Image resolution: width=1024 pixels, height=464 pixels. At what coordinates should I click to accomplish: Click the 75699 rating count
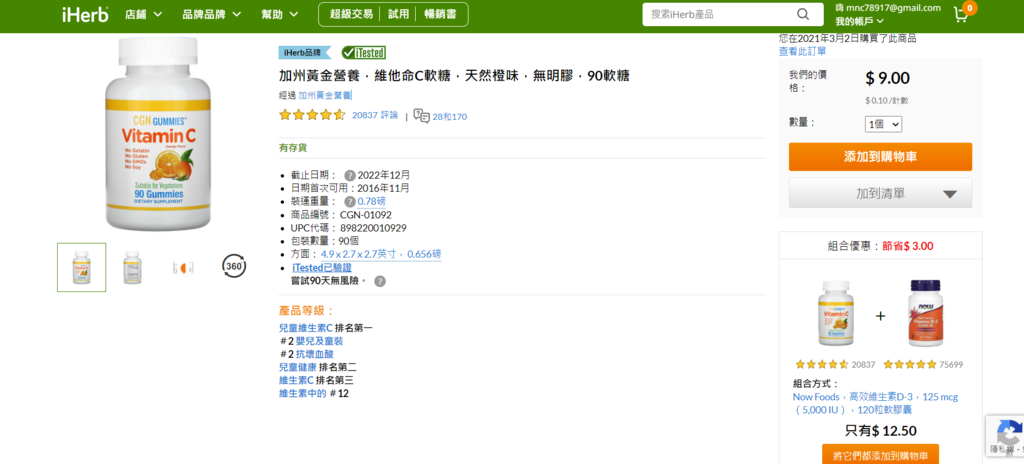(951, 365)
